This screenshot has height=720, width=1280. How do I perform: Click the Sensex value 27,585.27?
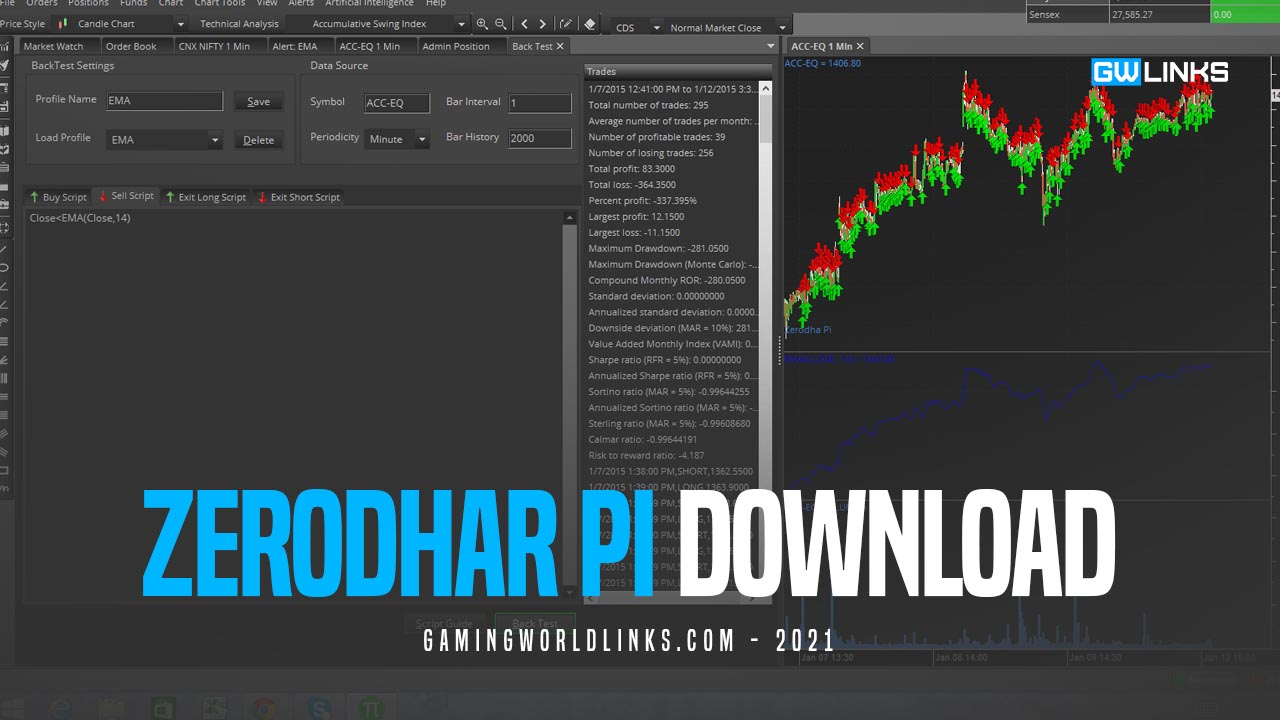1159,15
